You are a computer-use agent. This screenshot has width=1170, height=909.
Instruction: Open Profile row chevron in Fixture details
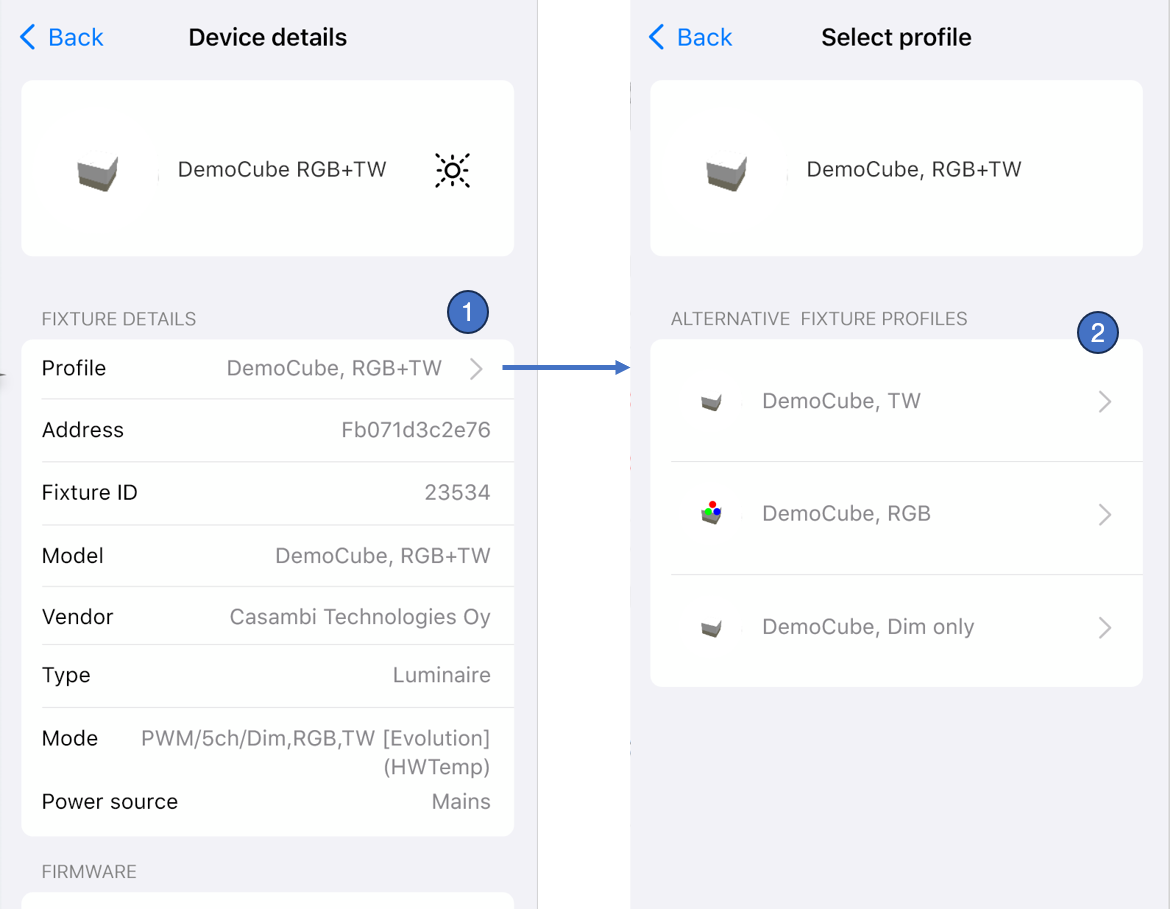point(476,369)
